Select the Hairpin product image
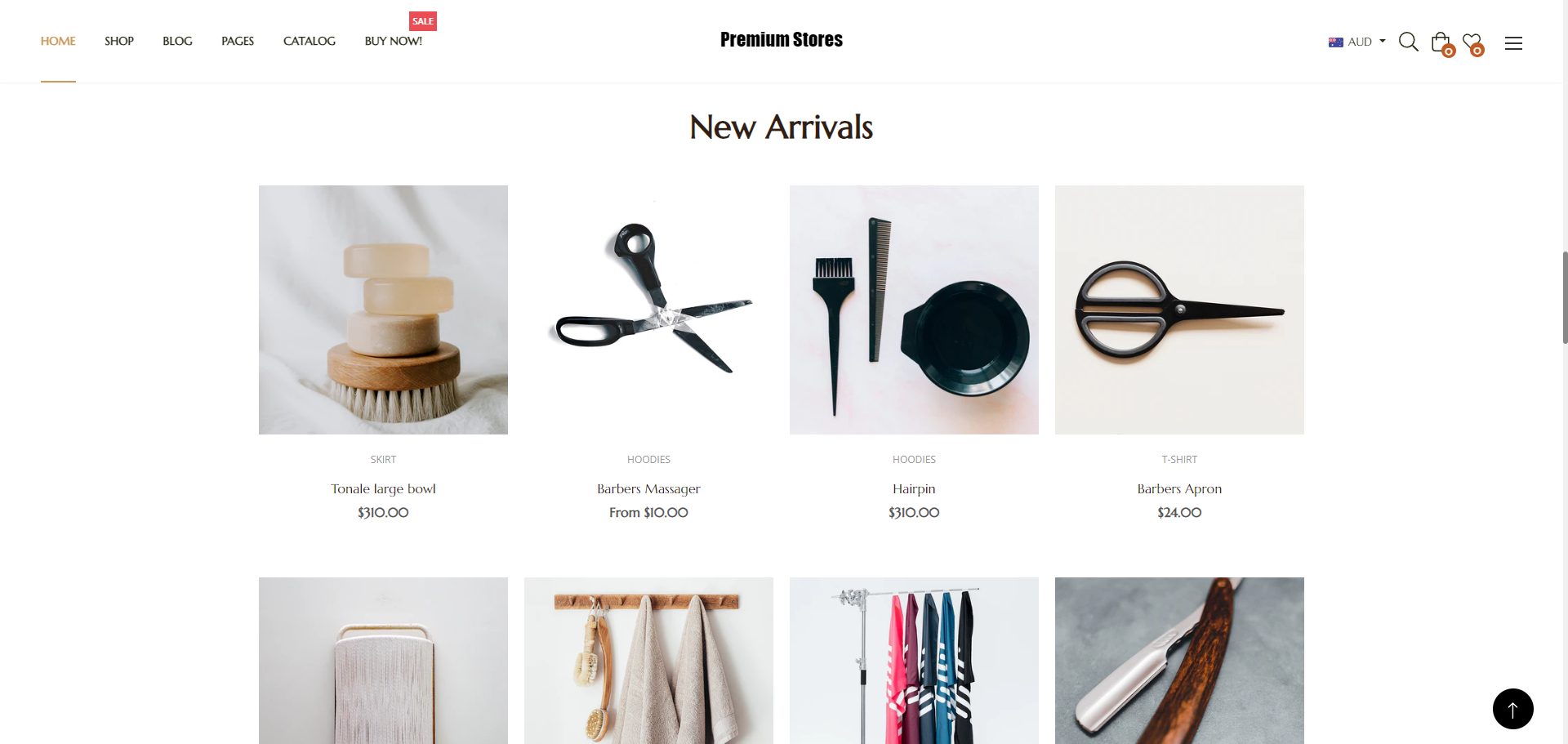 [914, 310]
